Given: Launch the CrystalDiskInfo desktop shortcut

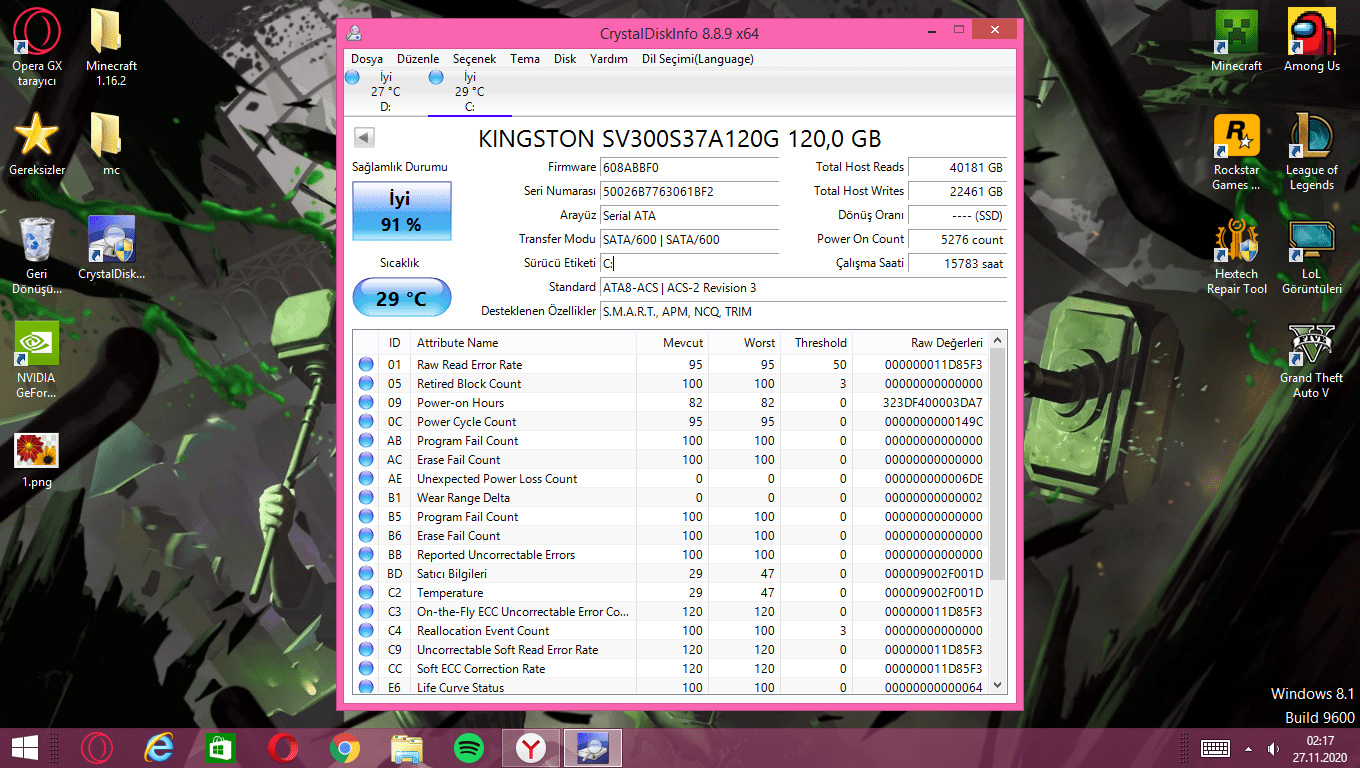Looking at the screenshot, I should [x=111, y=248].
